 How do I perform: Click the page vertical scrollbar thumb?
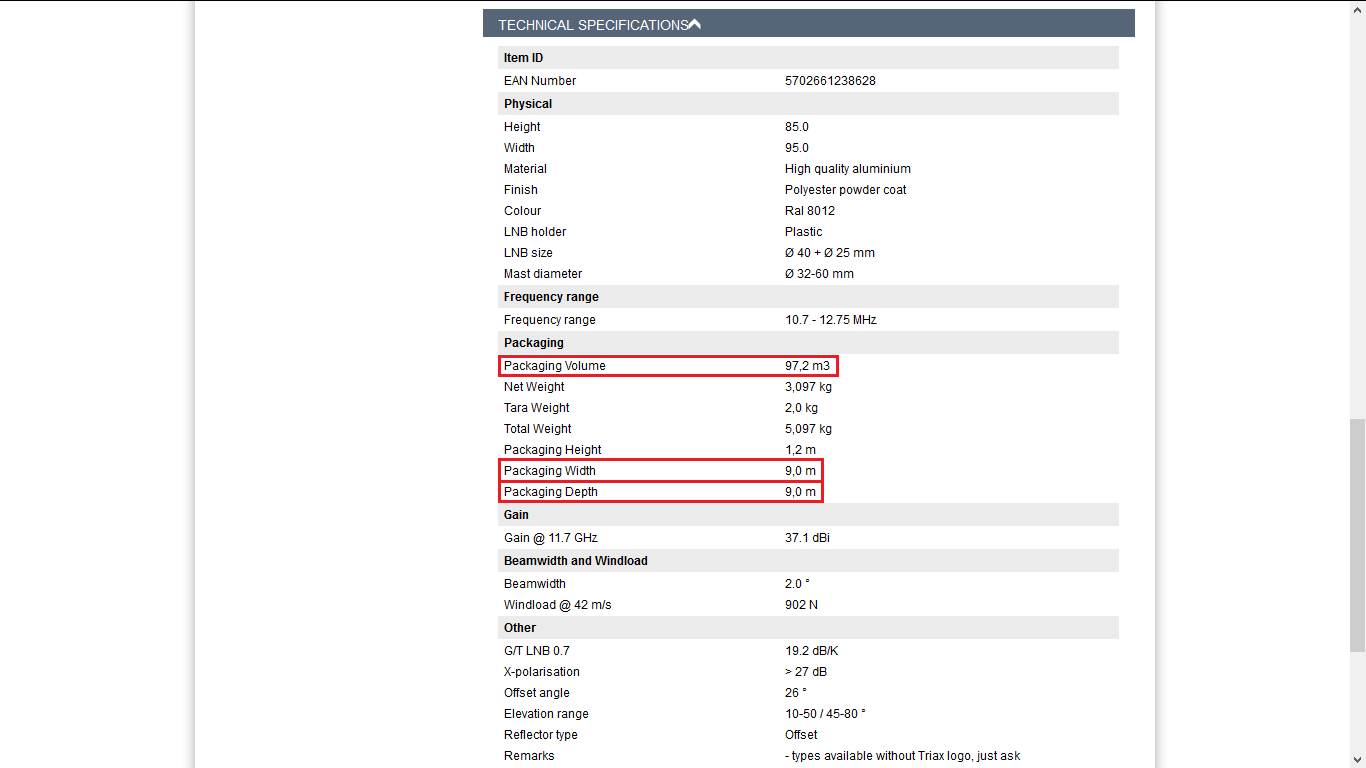point(1357,535)
